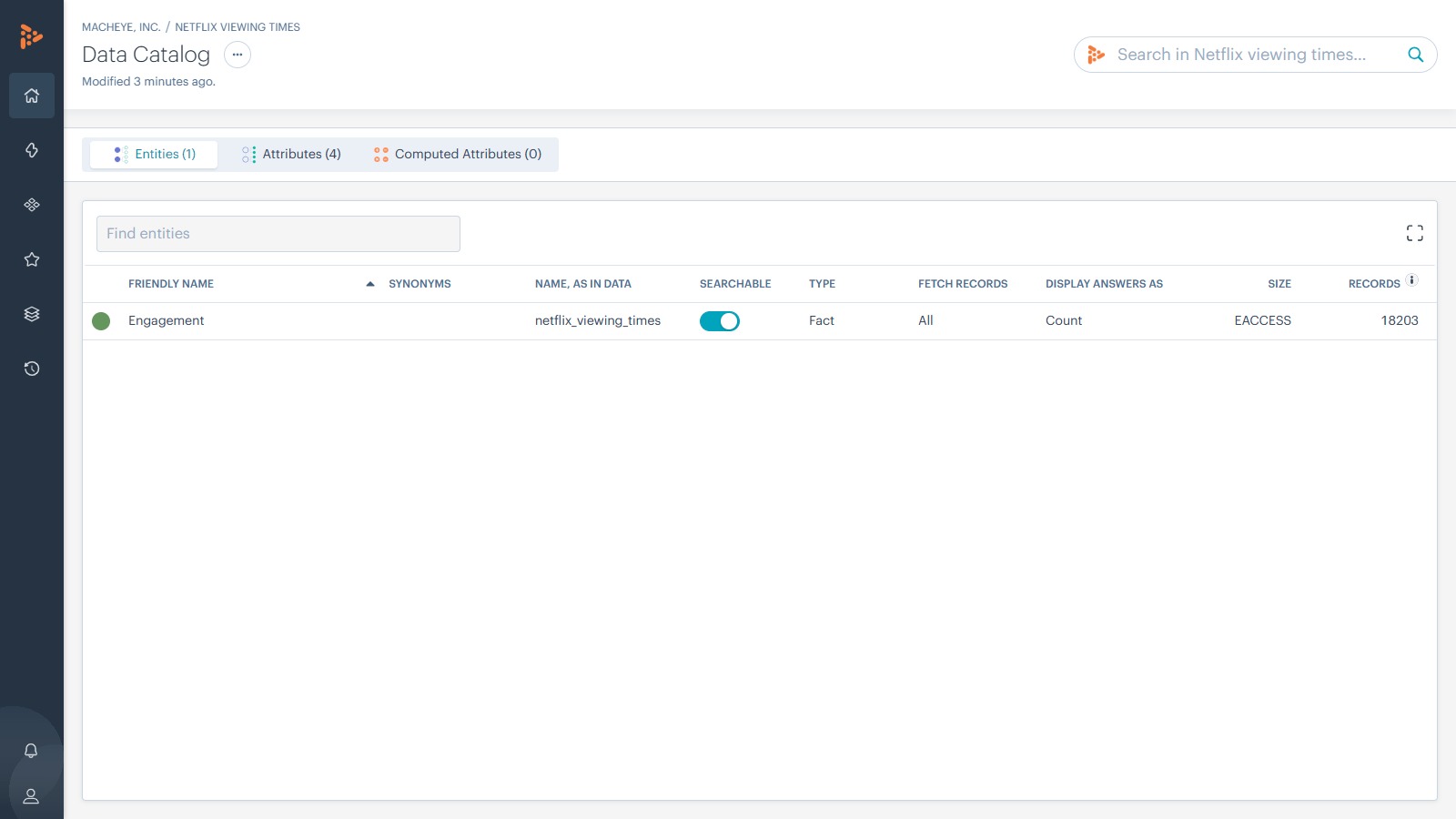Open the history clock sidebar icon
Viewport: 1456px width, 819px height.
point(32,369)
